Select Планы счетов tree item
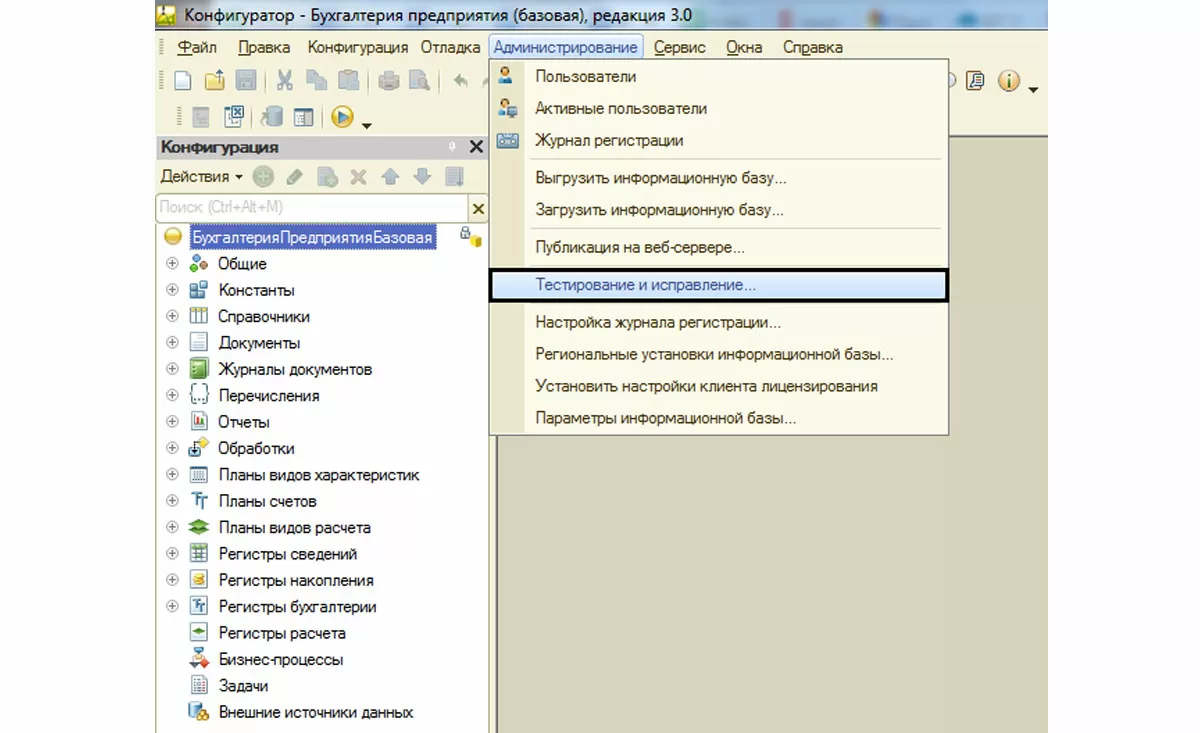 tap(267, 501)
